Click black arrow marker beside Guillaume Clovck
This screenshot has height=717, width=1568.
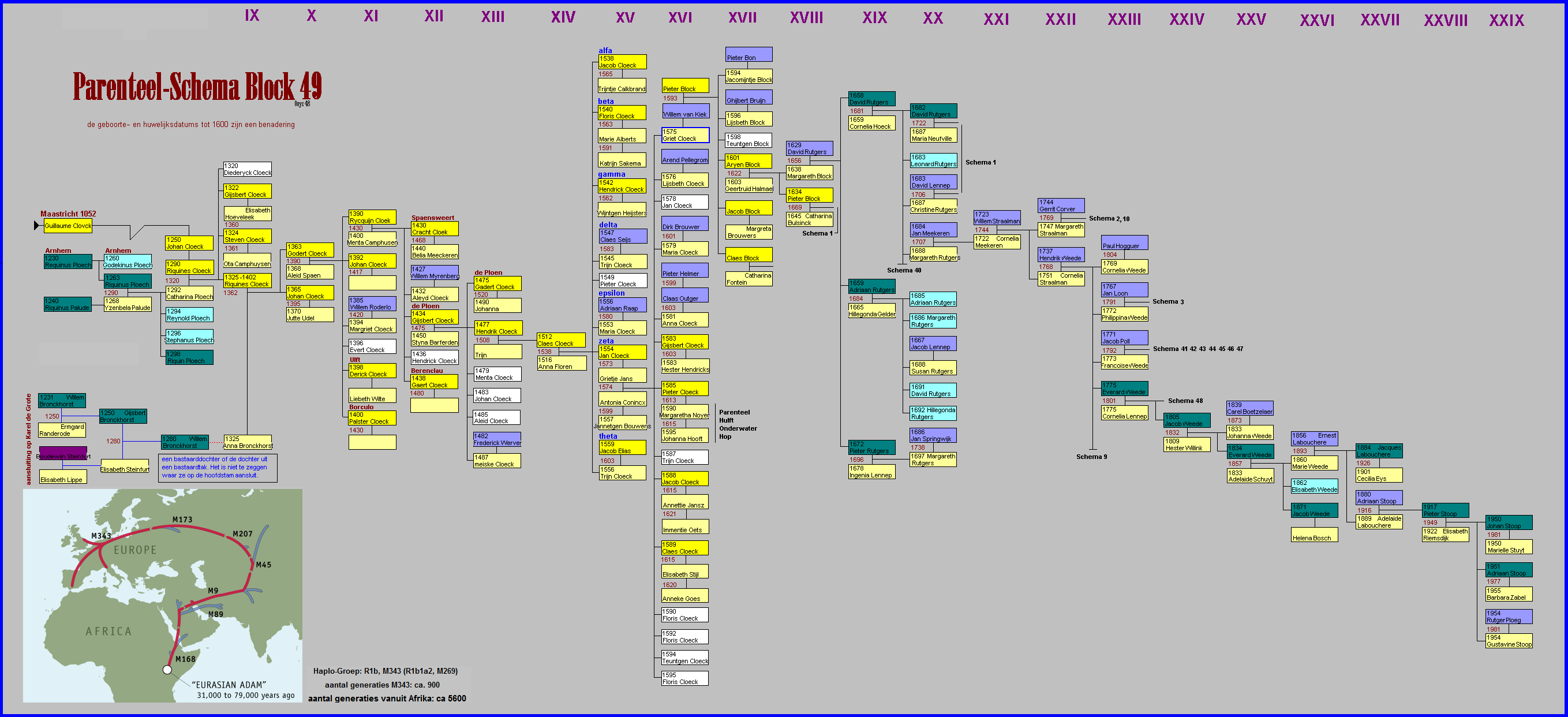(x=36, y=226)
